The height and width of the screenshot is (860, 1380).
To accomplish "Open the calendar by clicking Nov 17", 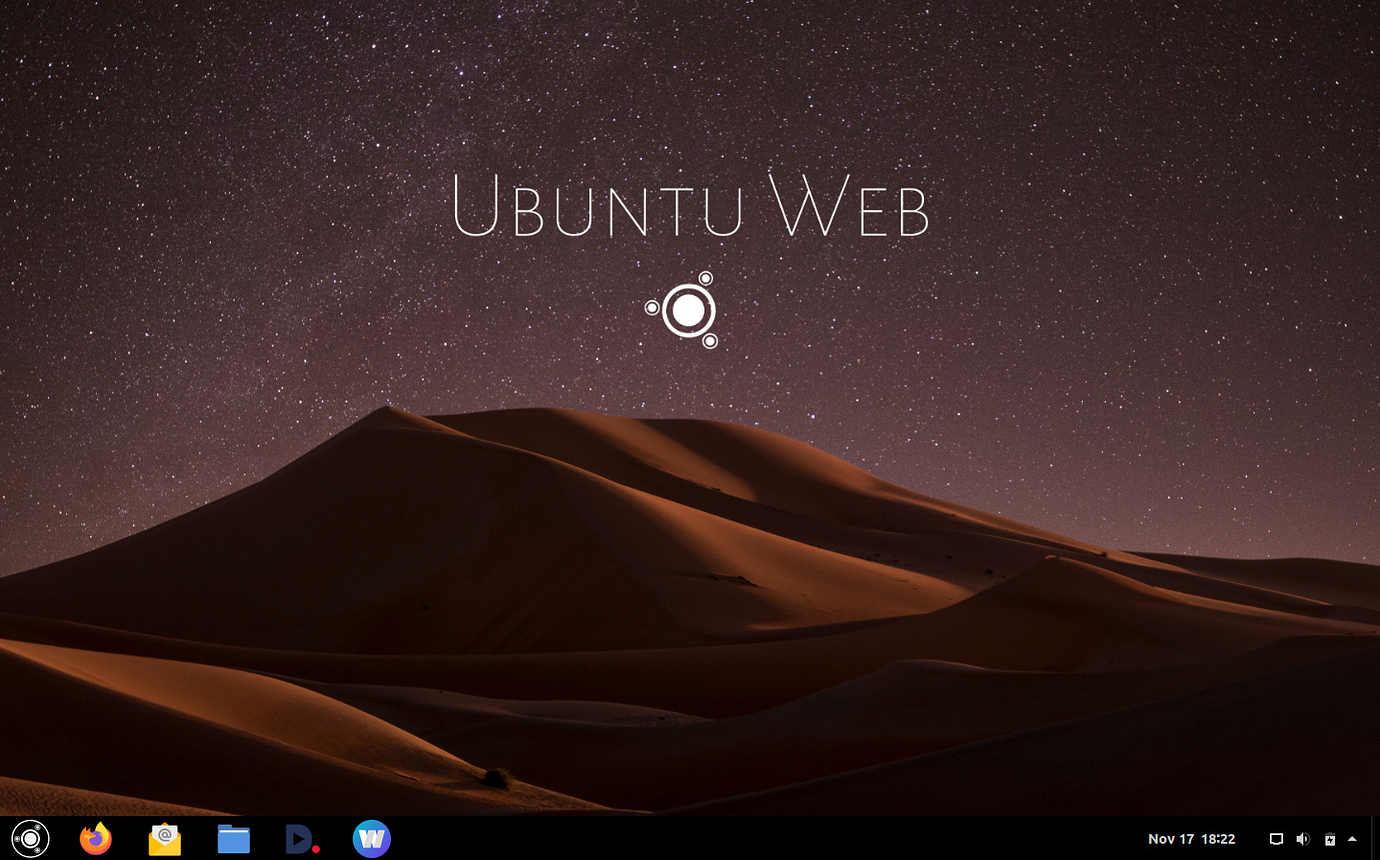I will click(1170, 839).
